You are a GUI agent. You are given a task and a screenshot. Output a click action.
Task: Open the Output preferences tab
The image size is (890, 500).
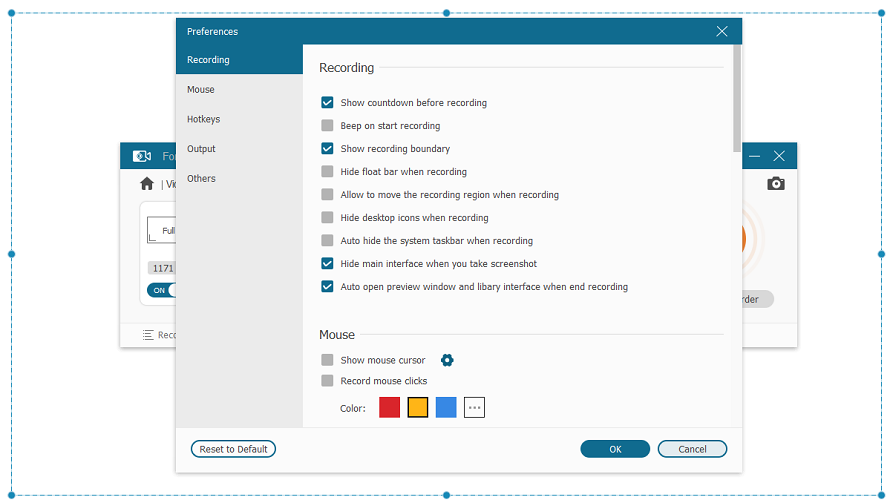[x=239, y=148]
